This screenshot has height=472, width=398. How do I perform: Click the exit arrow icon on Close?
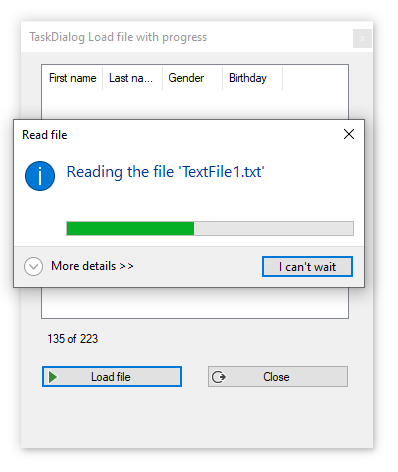coord(219,377)
